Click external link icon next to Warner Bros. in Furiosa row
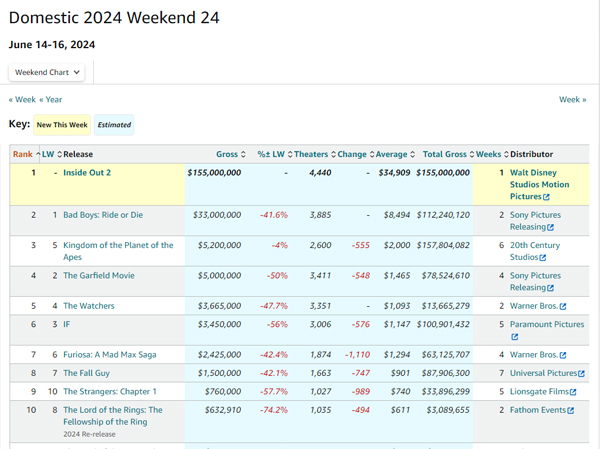600x449 pixels. pyautogui.click(x=562, y=355)
